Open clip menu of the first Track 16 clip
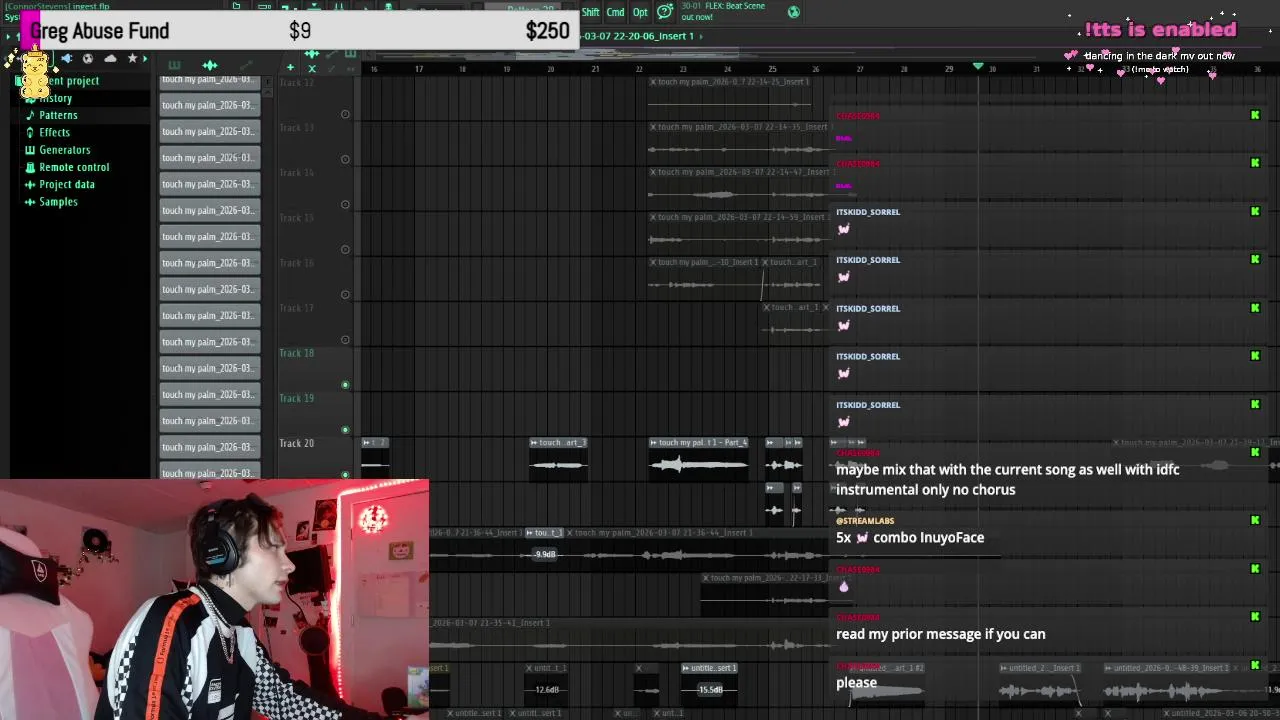The width and height of the screenshot is (1280, 720). pos(653,262)
